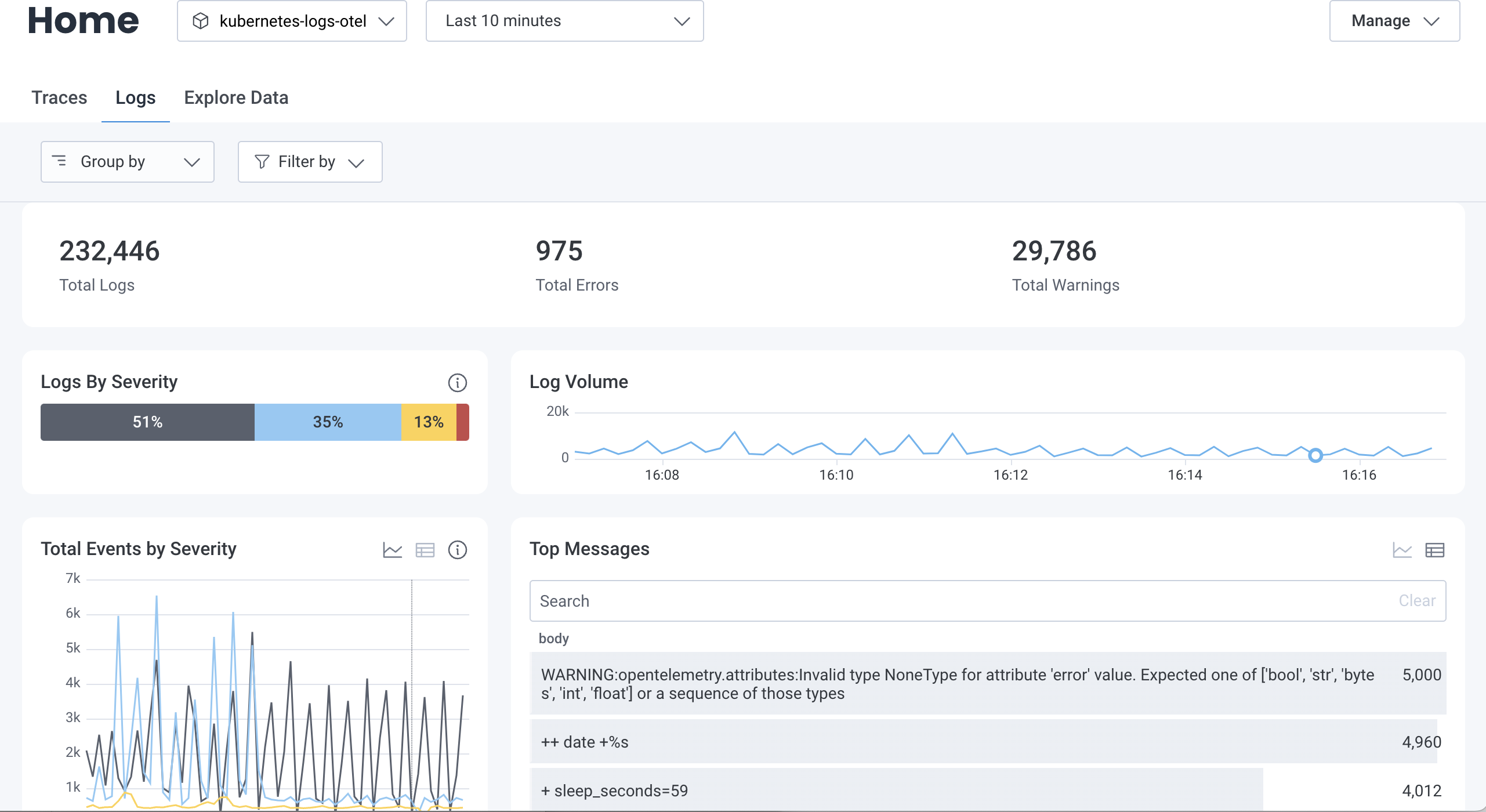
Task: Open the Explore Data tab
Action: 236,97
